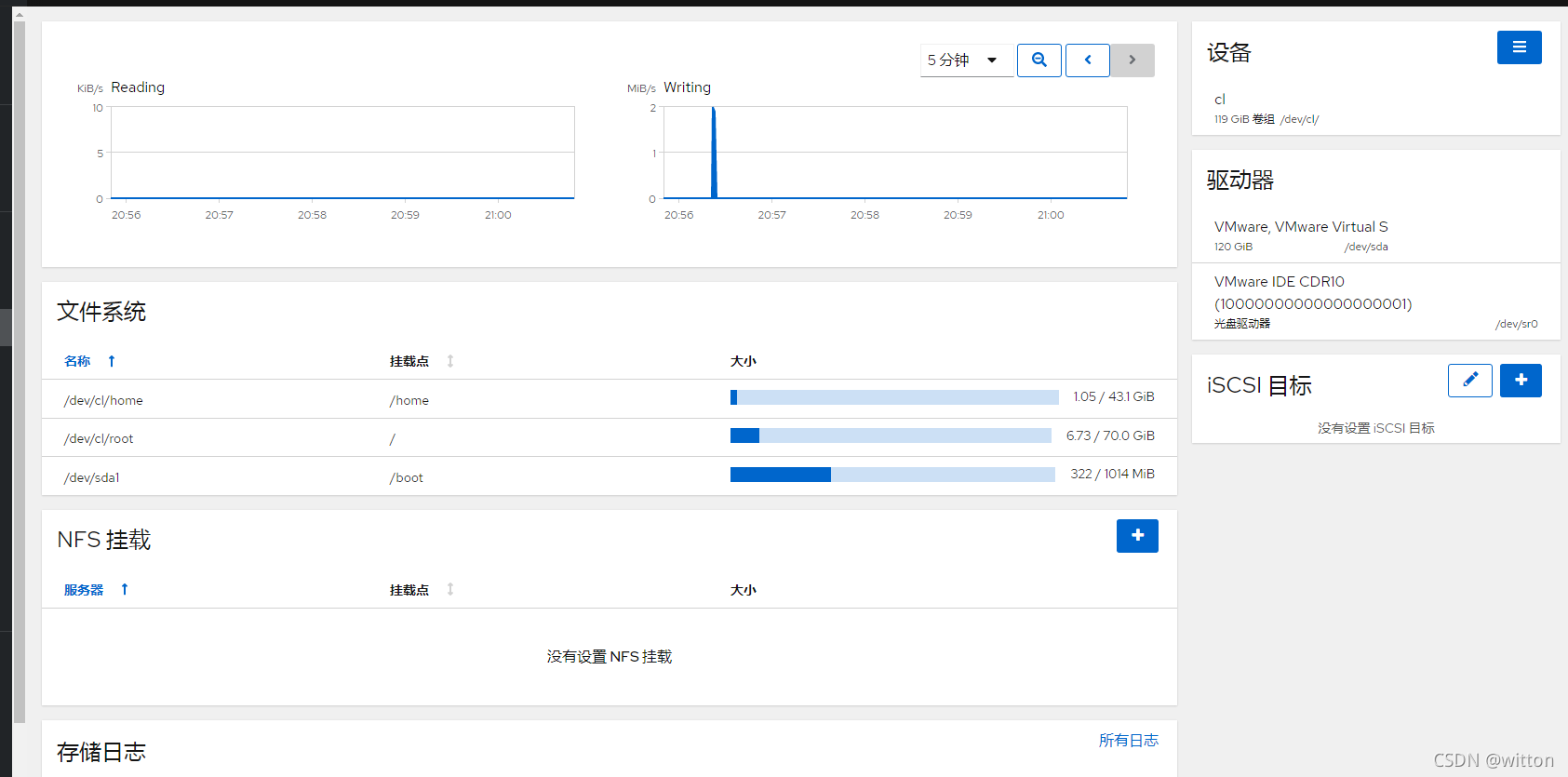Sort filesystems by name arrow
Viewport: 1568px width, 777px height.
click(112, 361)
